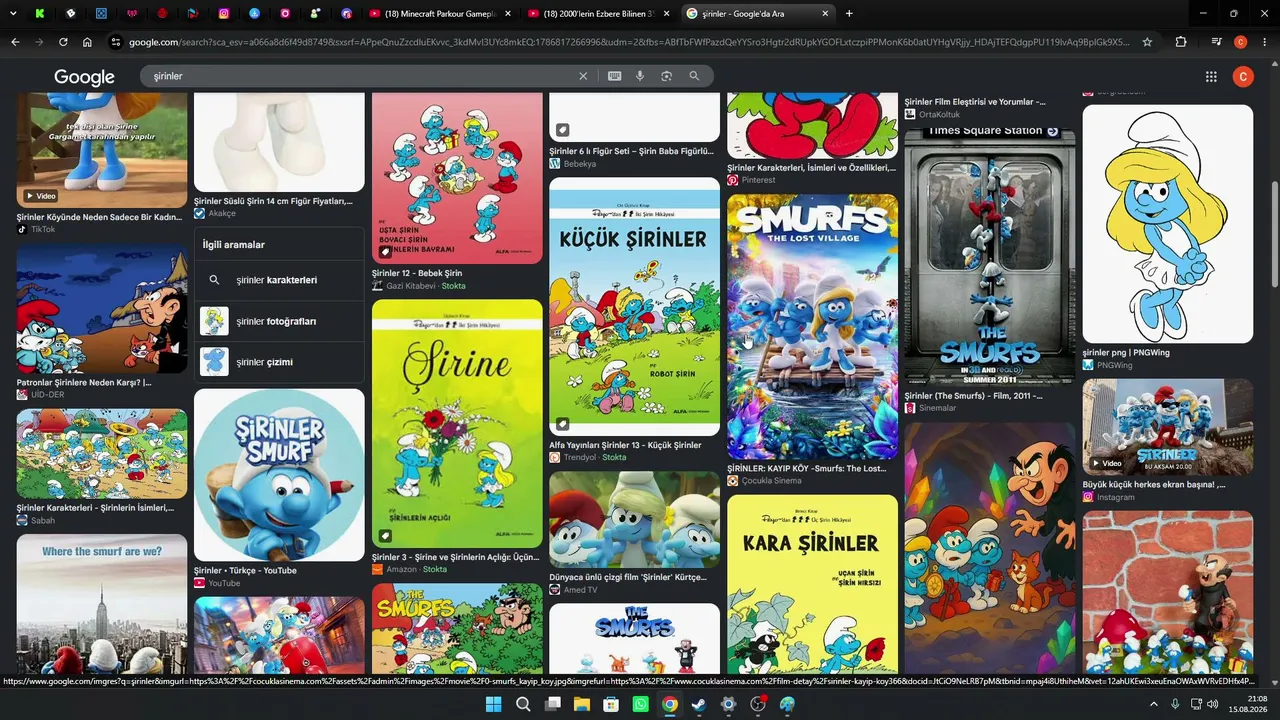The width and height of the screenshot is (1280, 720).
Task: View site information for google.com
Action: point(116,42)
